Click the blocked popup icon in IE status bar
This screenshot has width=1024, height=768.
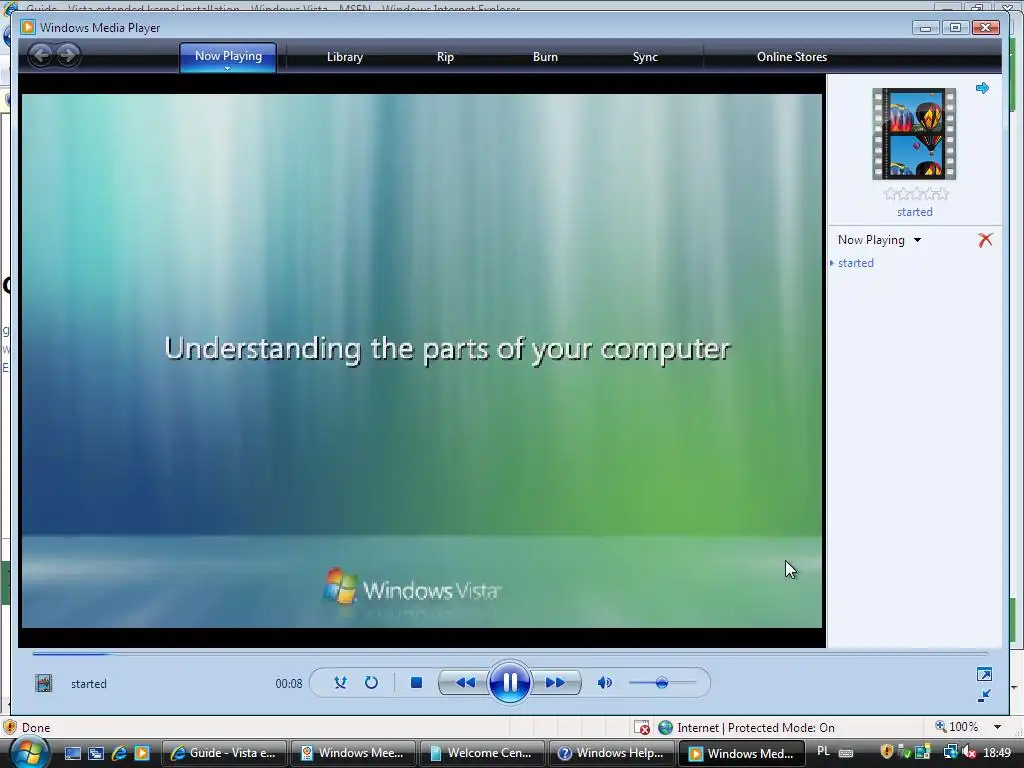pos(641,728)
